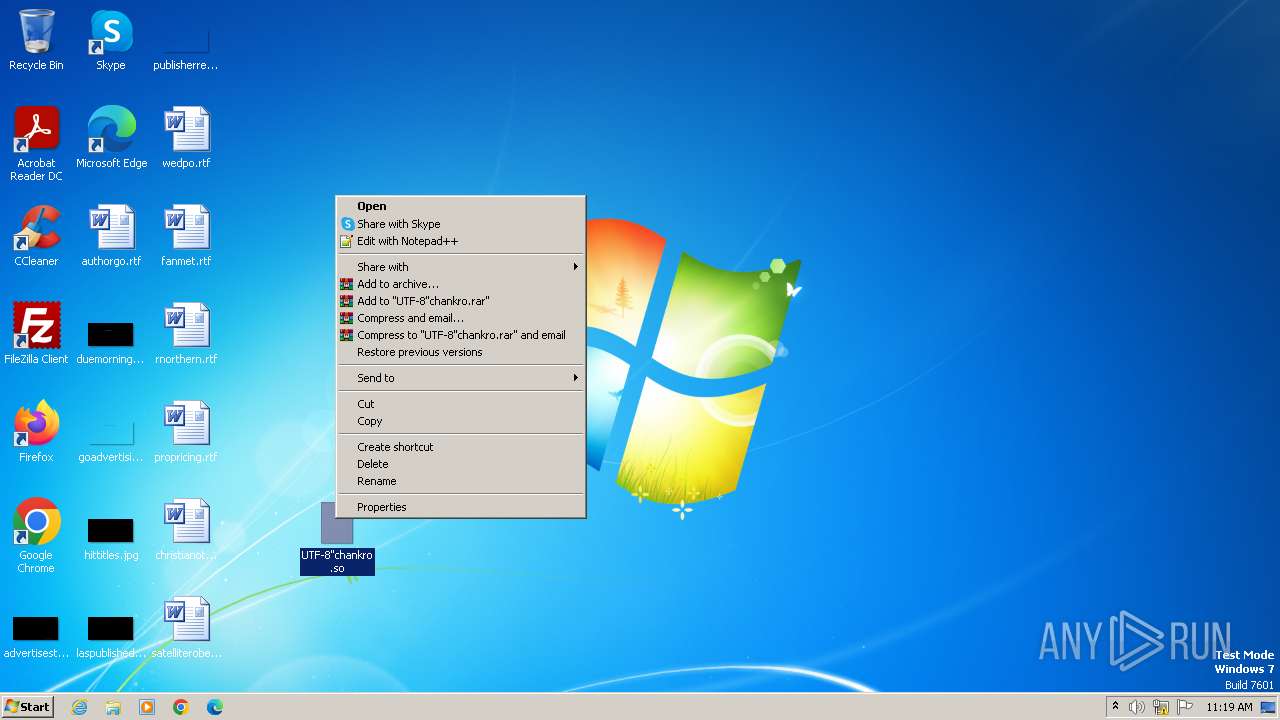
Task: Open the taskbar clock showing 11:19 AM
Action: click(x=1229, y=707)
